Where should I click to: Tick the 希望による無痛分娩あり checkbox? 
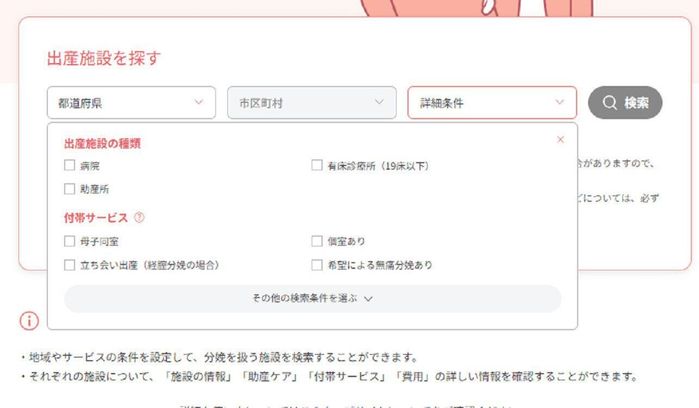coord(317,265)
